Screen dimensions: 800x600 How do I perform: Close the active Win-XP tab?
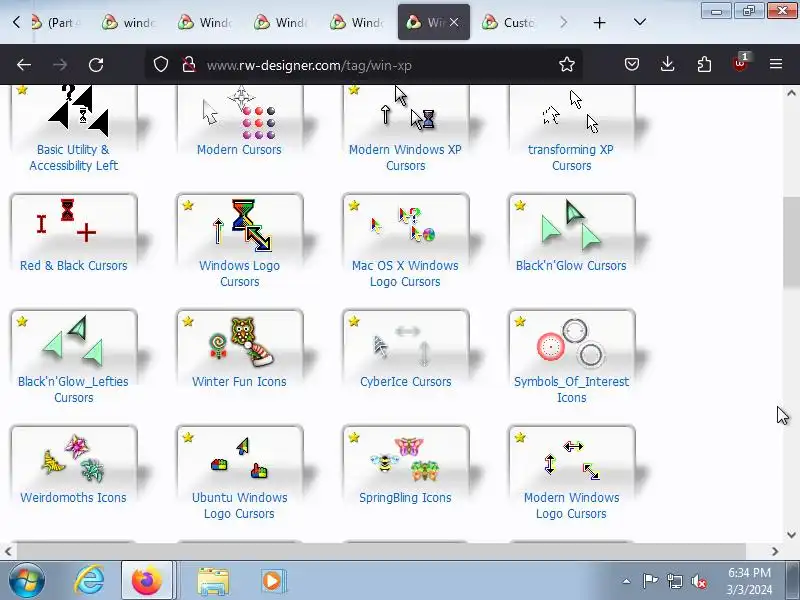[x=454, y=22]
